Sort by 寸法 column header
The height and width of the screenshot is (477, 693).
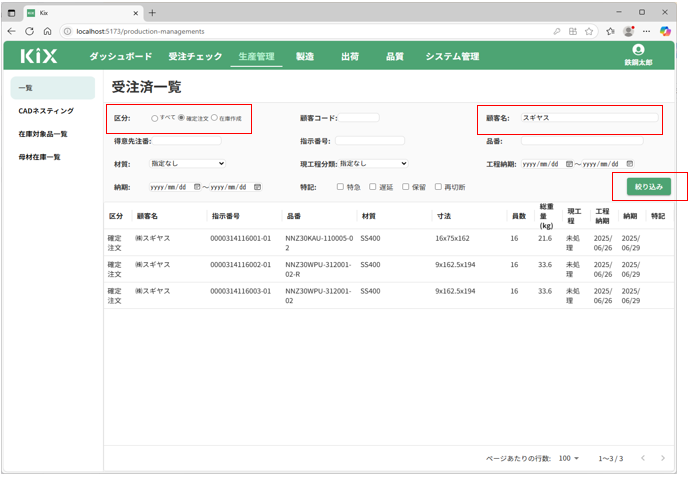(x=444, y=216)
